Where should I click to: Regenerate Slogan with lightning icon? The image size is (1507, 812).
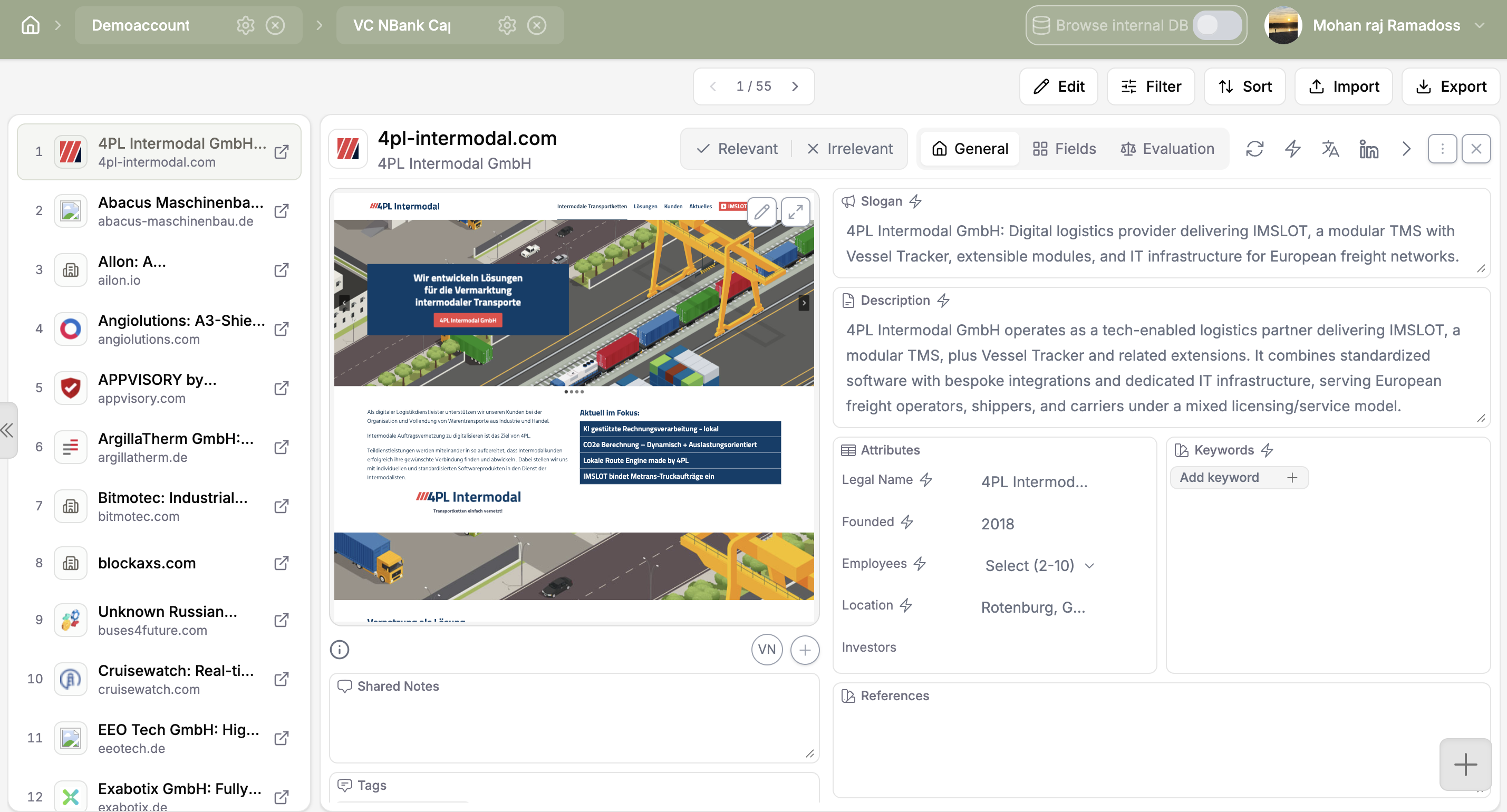pos(915,201)
